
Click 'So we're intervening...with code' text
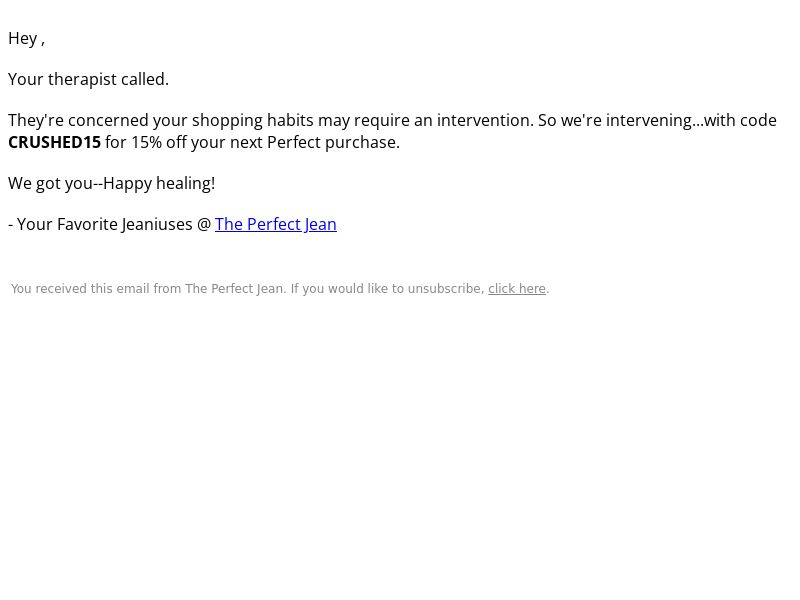click(657, 120)
